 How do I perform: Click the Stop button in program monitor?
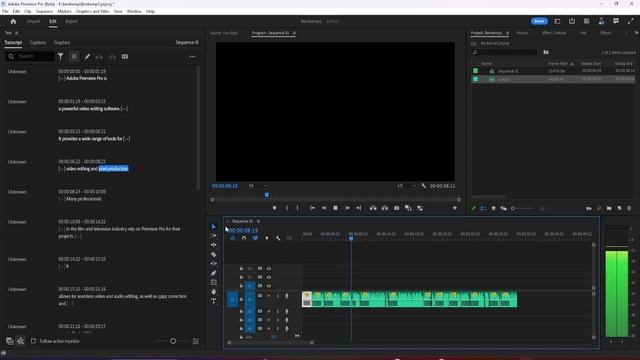(336, 208)
